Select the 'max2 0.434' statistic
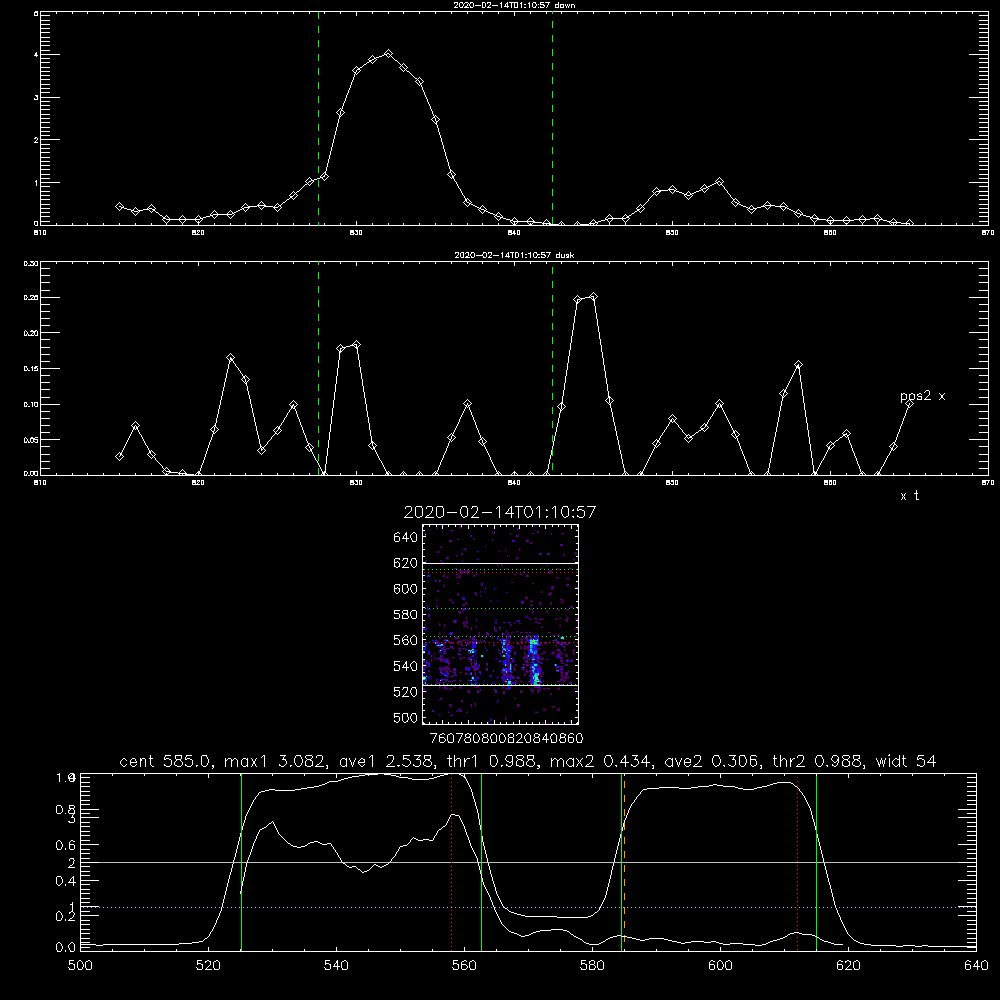Screen dimensions: 1000x1000 (601, 761)
